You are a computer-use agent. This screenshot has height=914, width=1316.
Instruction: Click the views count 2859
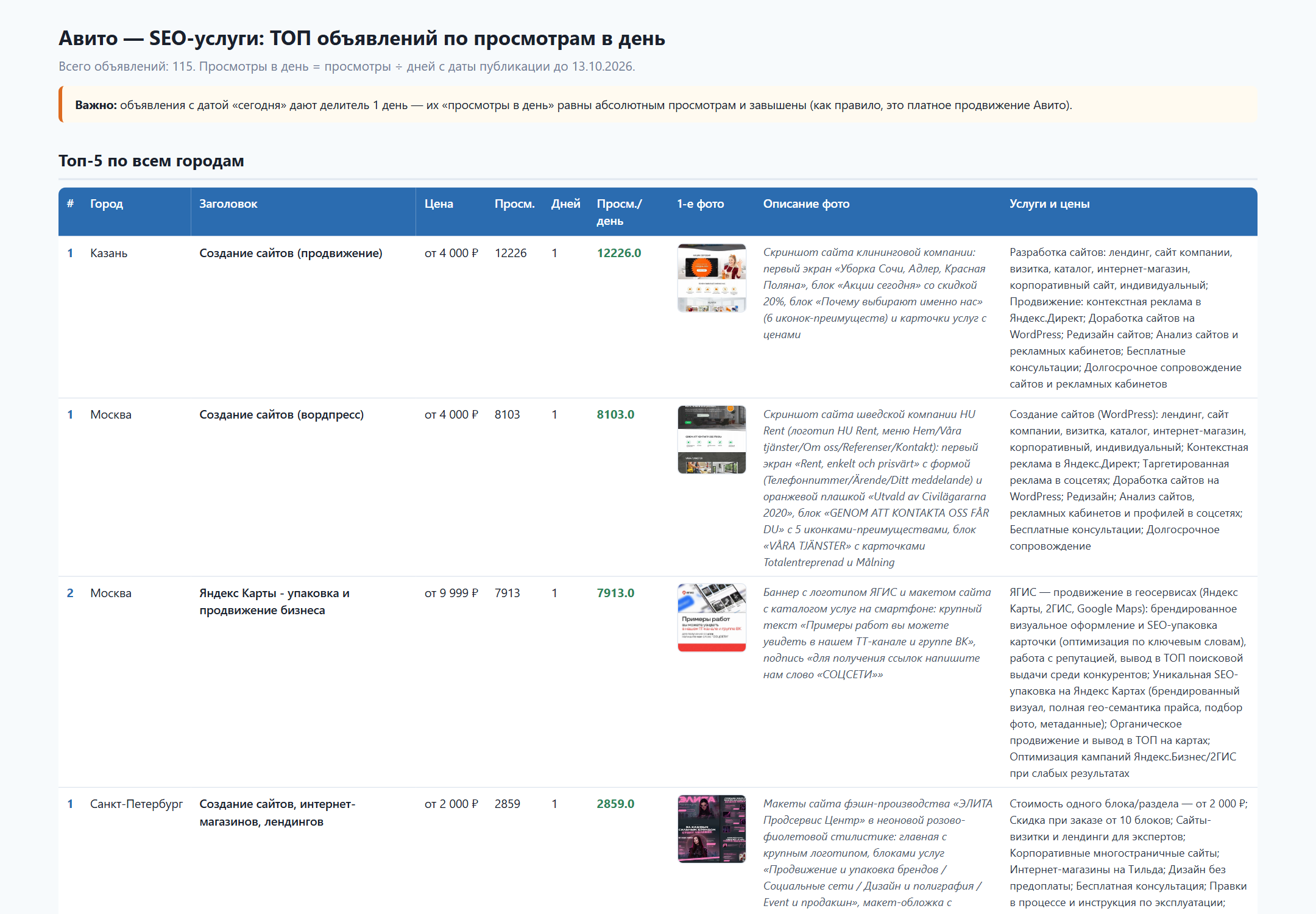[508, 804]
